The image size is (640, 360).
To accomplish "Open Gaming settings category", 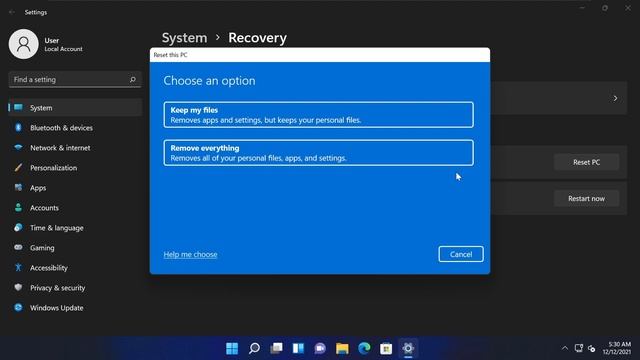I will coord(75,248).
